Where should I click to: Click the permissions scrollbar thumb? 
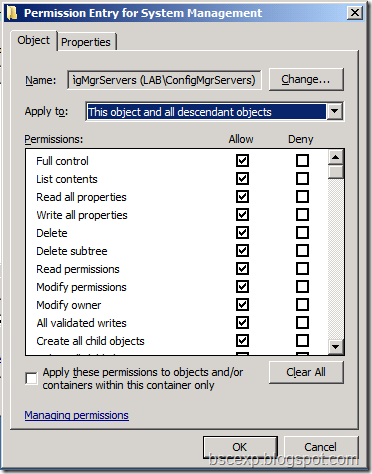[x=335, y=172]
